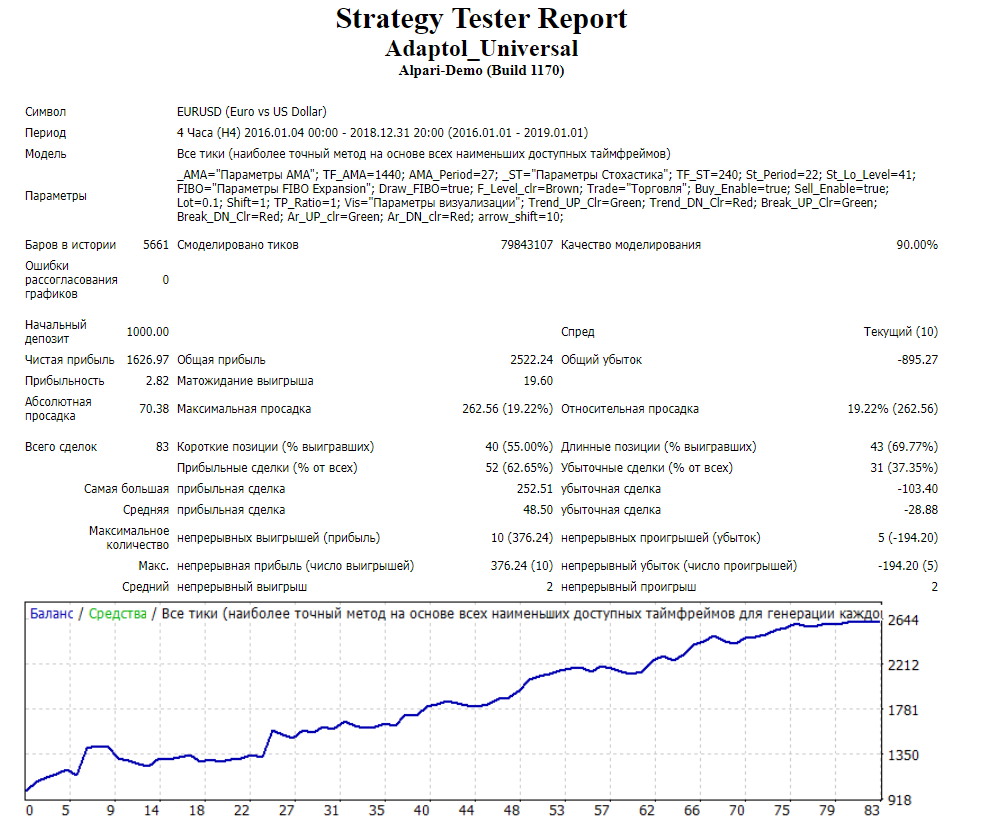Click the 'Всего сделок' label
985x824 pixels.
pyautogui.click(x=61, y=447)
